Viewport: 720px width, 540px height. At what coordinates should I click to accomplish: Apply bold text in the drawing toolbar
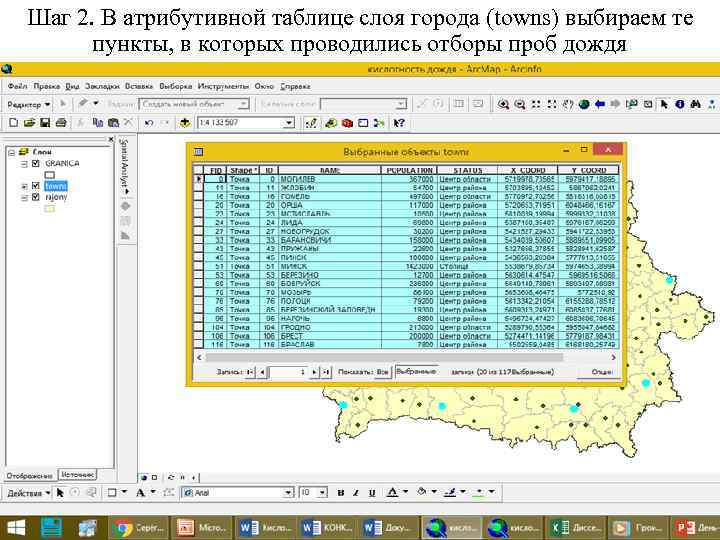[x=343, y=492]
